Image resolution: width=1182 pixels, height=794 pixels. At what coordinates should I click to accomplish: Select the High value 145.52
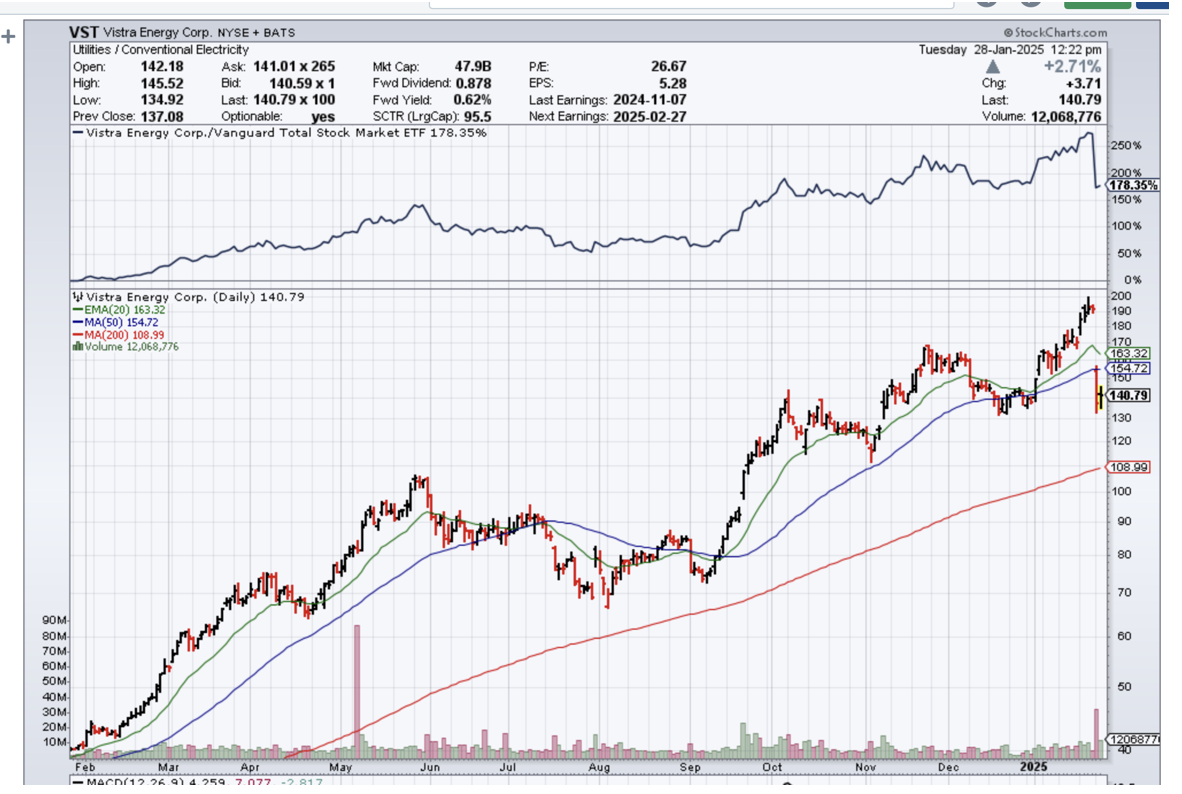pyautogui.click(x=161, y=83)
